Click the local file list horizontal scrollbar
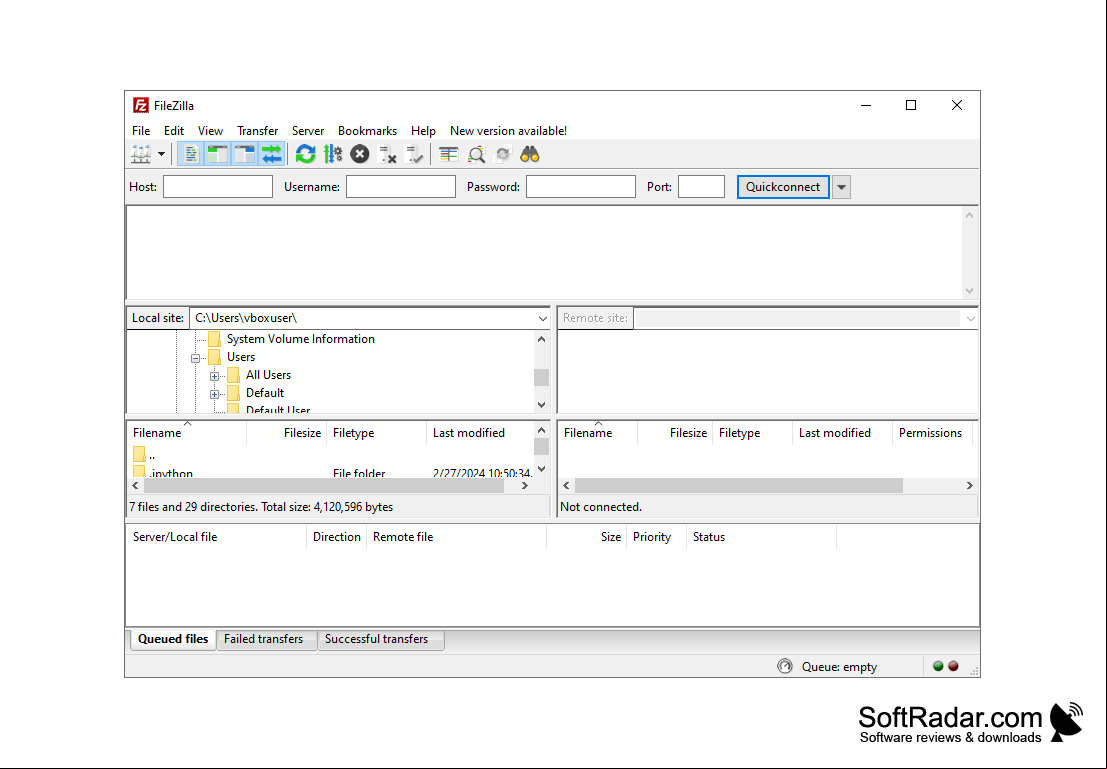This screenshot has height=769, width=1107. pos(324,486)
